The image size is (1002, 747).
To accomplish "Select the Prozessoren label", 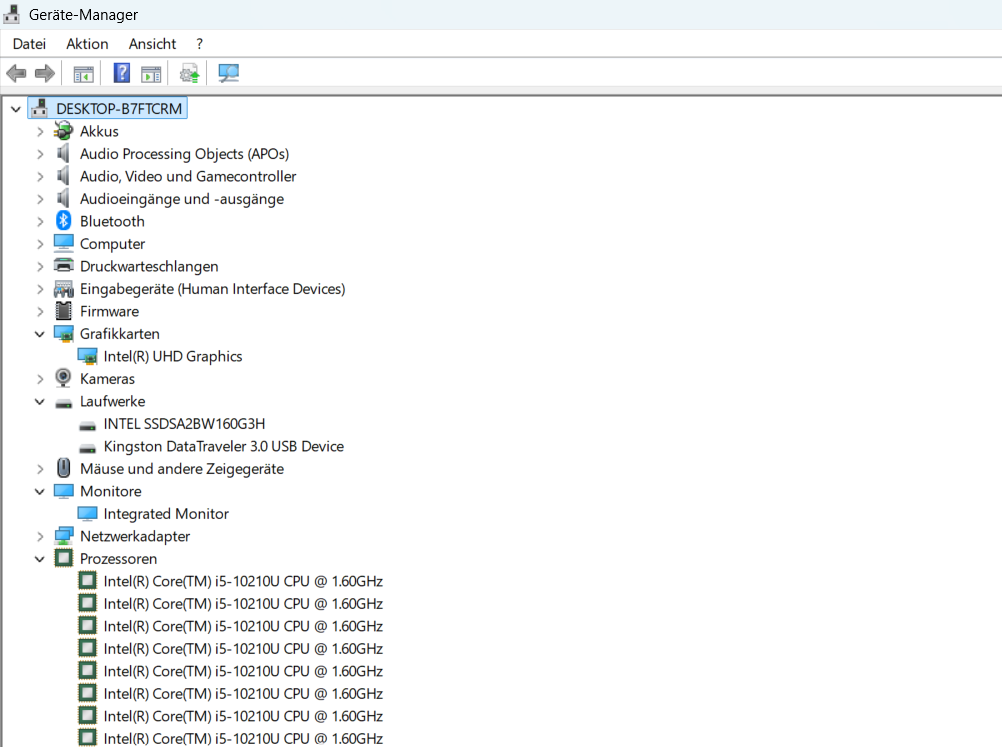I will [118, 558].
